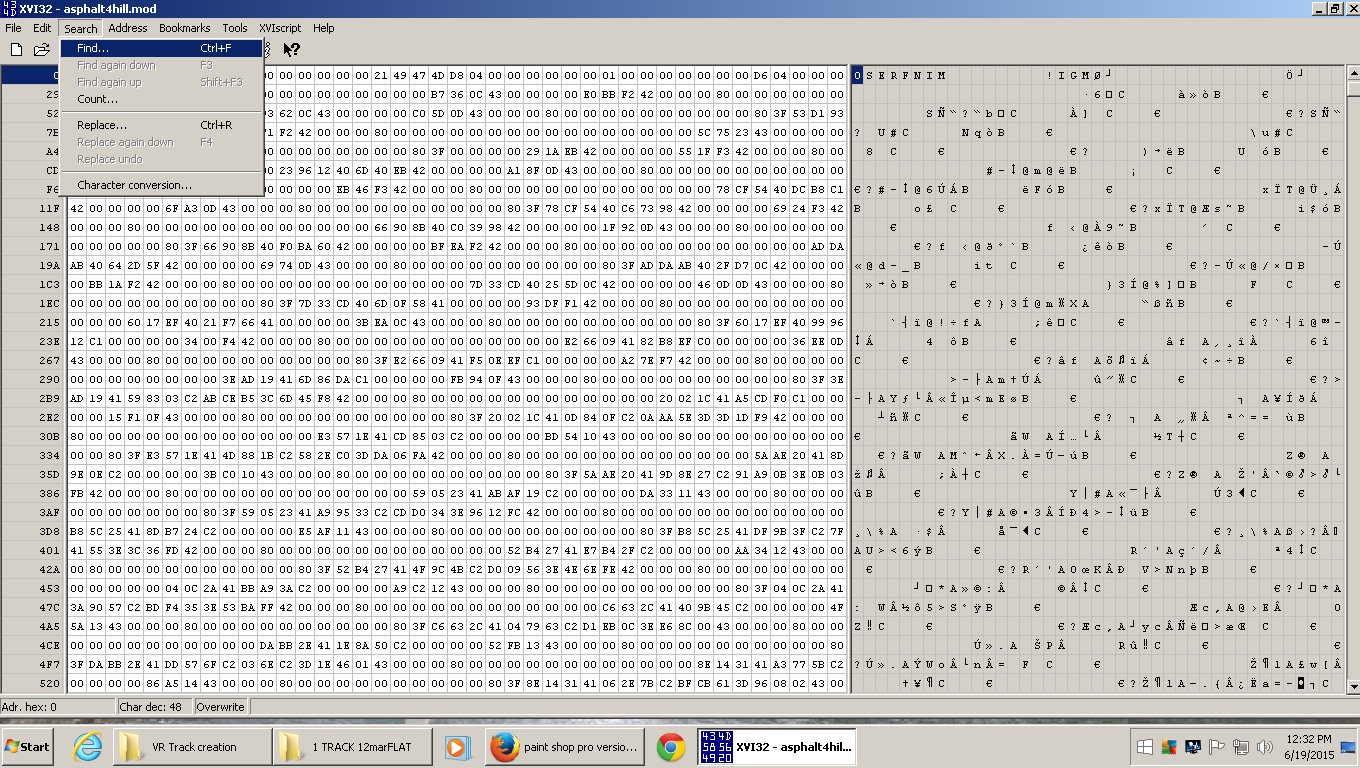Click the What's This help pointer icon
The height and width of the screenshot is (768, 1360).
[292, 49]
